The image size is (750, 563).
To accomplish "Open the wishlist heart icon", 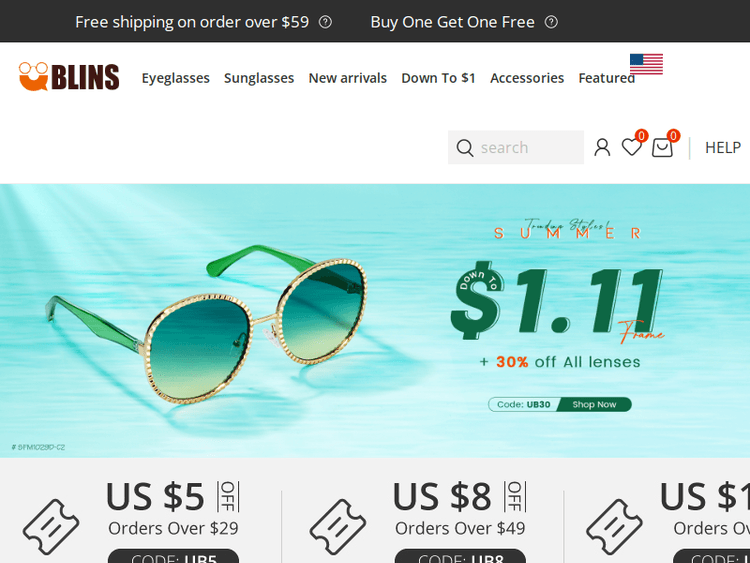I will click(x=631, y=146).
